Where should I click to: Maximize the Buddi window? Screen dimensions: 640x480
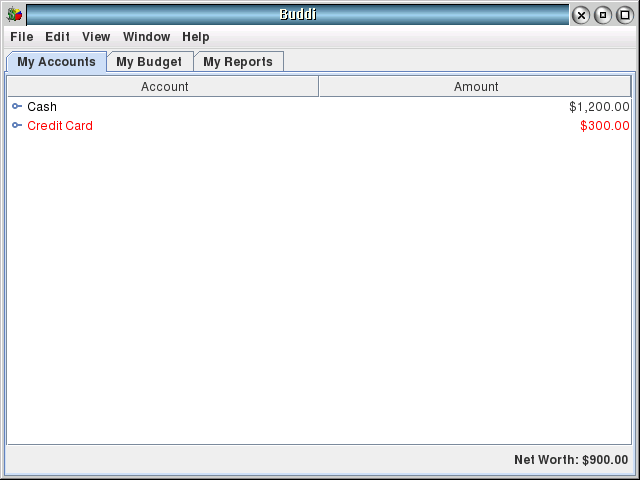(625, 15)
